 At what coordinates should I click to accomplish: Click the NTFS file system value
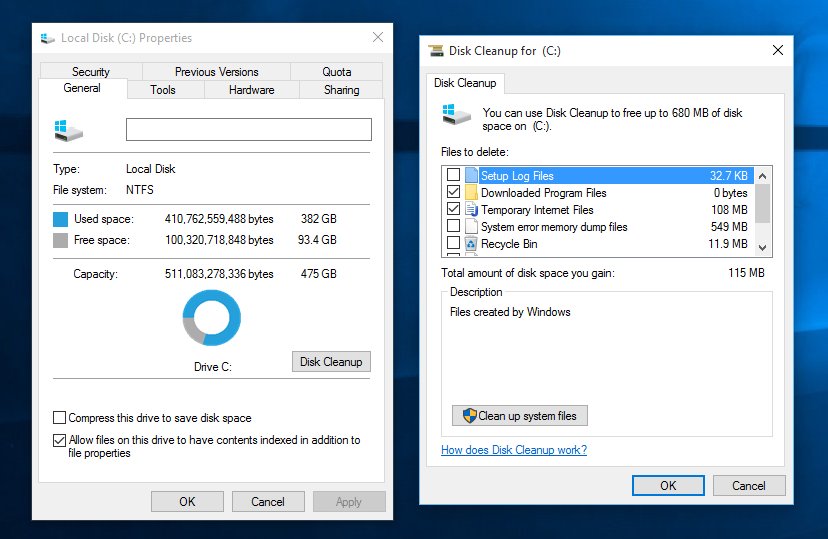click(x=139, y=190)
